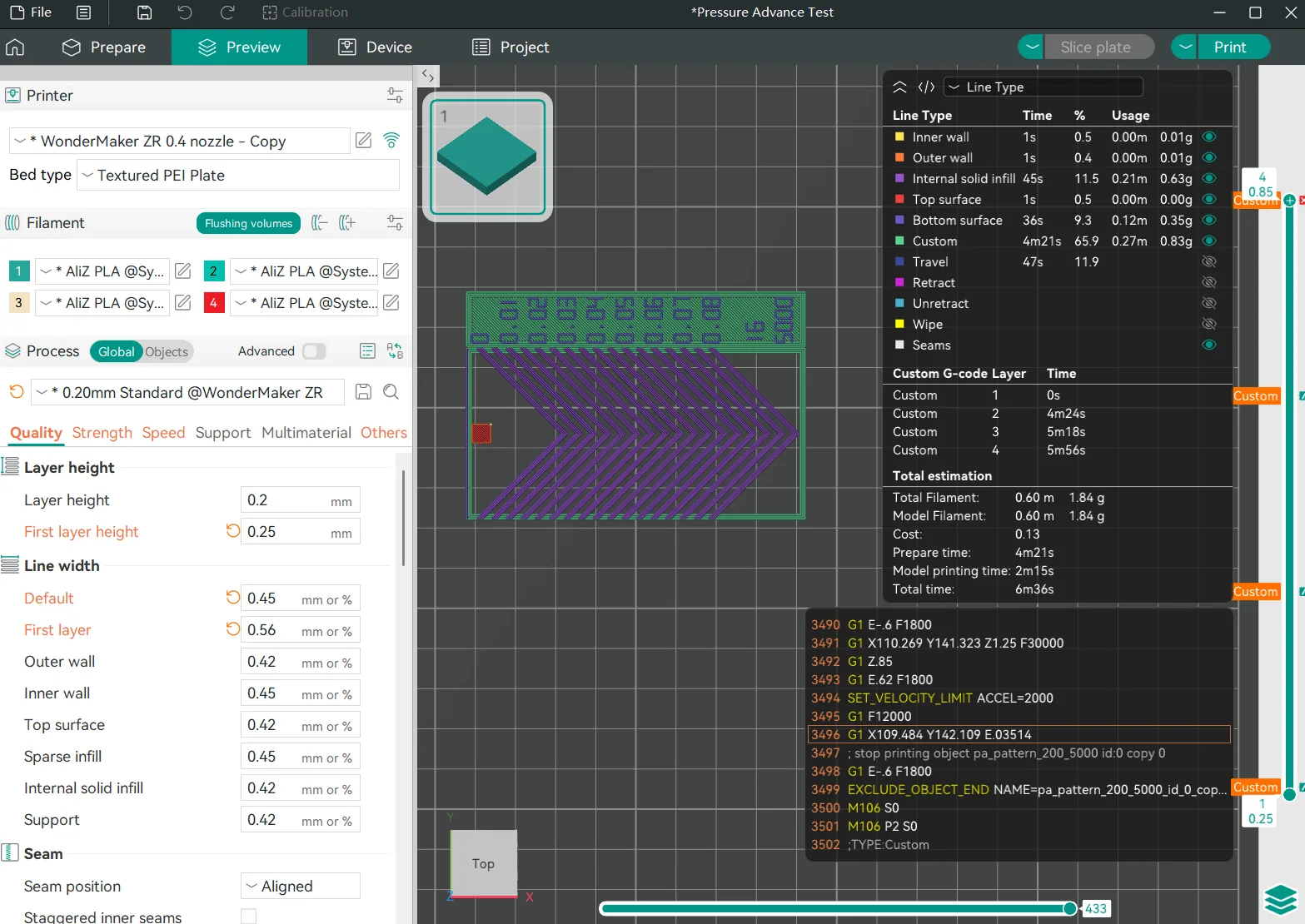Click the layers icon at bottom right
The image size is (1305, 924).
click(1280, 900)
